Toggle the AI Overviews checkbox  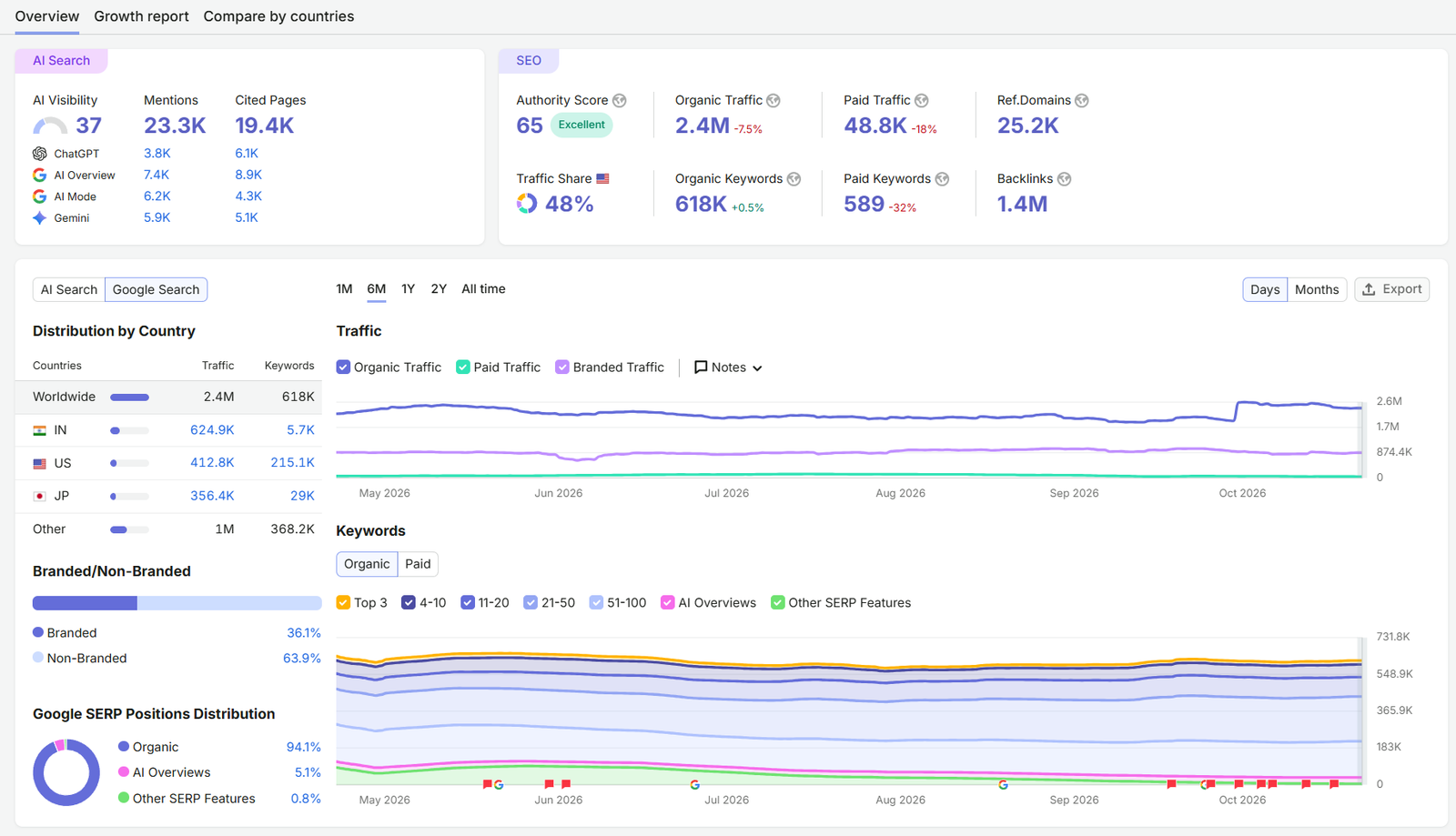click(668, 602)
